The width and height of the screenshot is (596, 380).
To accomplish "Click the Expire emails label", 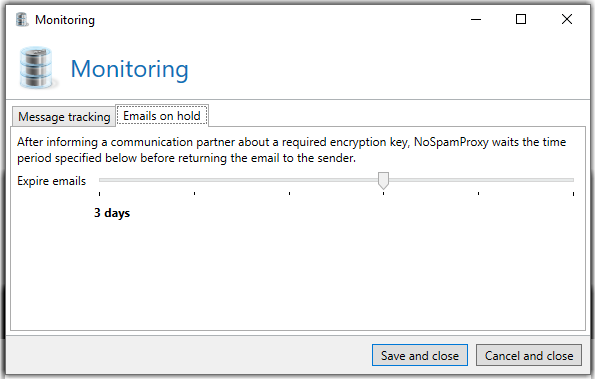I will [x=52, y=181].
